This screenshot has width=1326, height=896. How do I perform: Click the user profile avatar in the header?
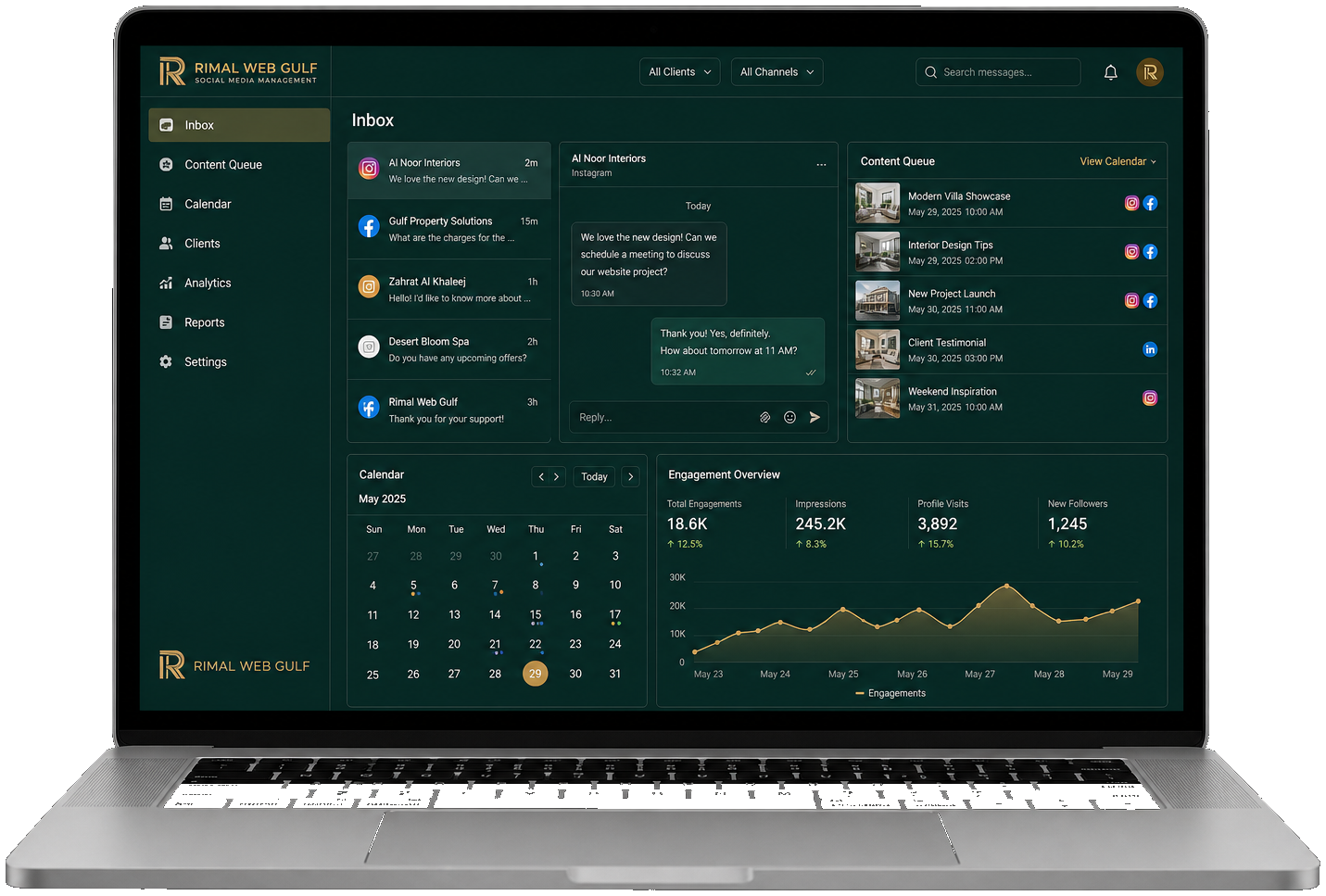pos(1150,72)
